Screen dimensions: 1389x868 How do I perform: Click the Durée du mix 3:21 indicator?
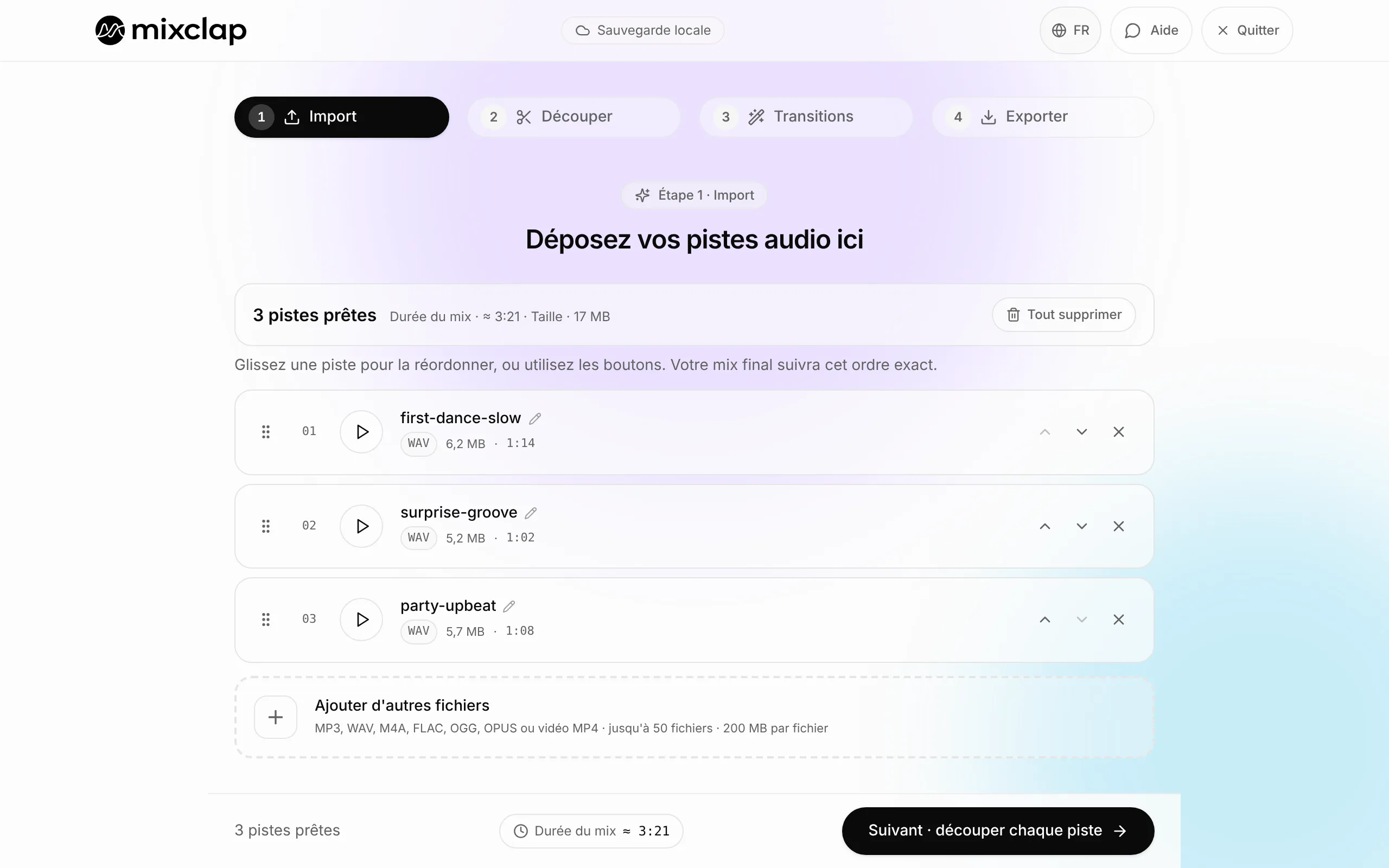(x=591, y=831)
